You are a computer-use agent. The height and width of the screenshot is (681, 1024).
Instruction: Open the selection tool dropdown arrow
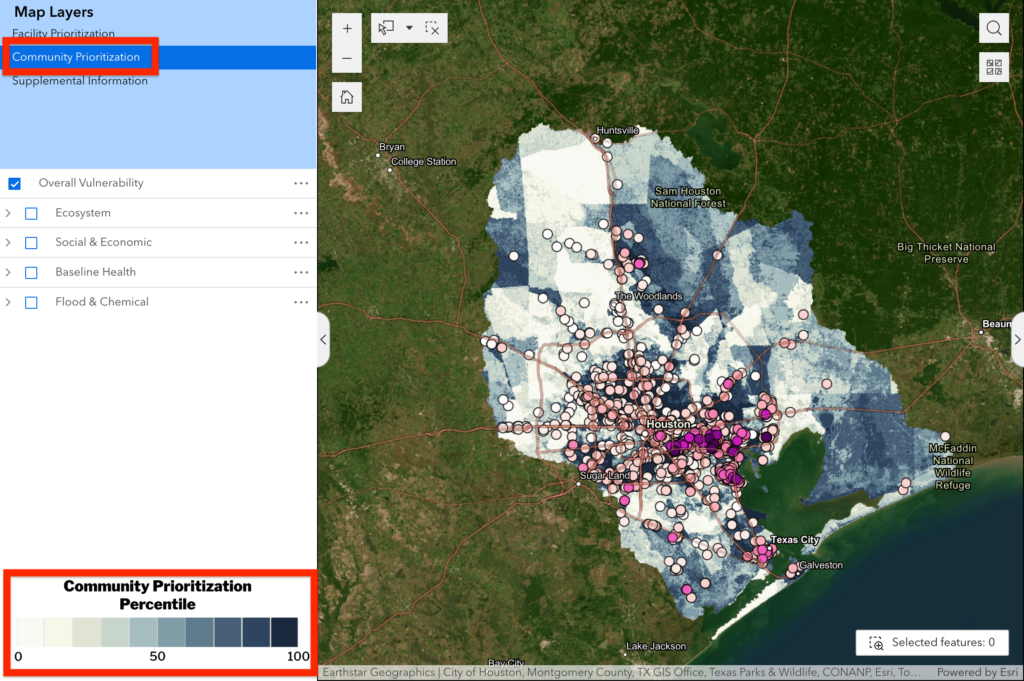(x=410, y=28)
